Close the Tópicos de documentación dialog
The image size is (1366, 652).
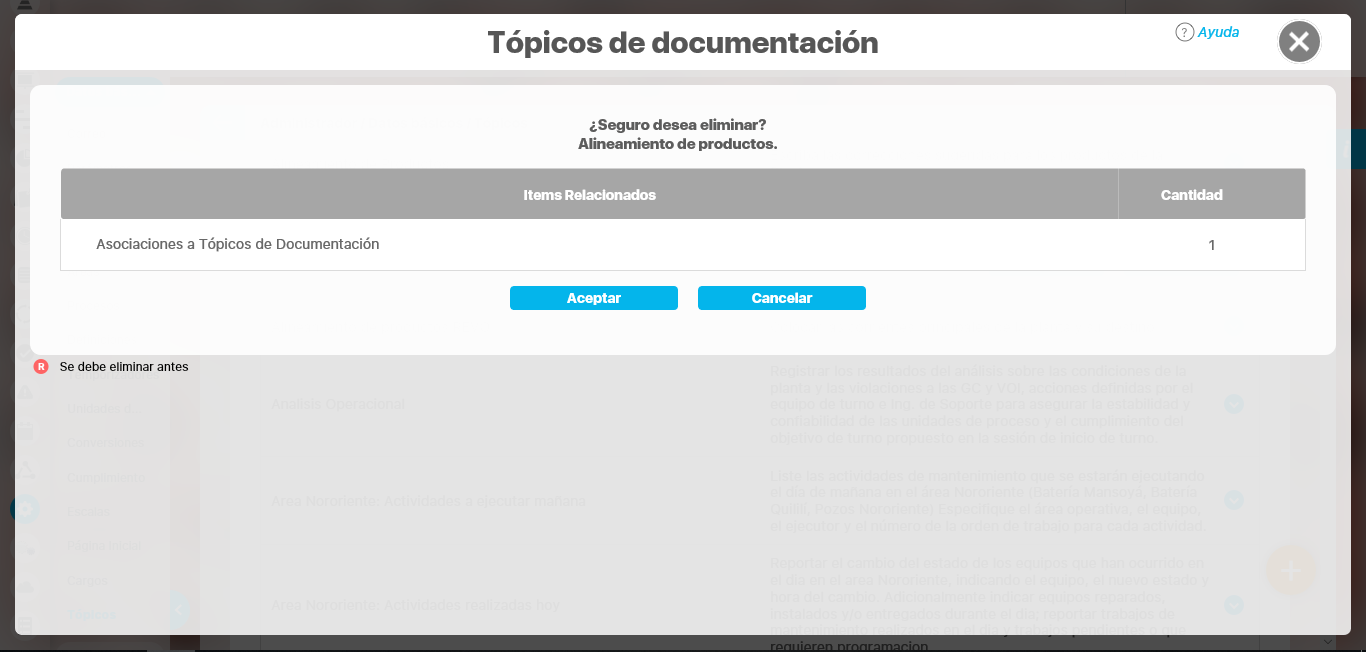click(1299, 42)
